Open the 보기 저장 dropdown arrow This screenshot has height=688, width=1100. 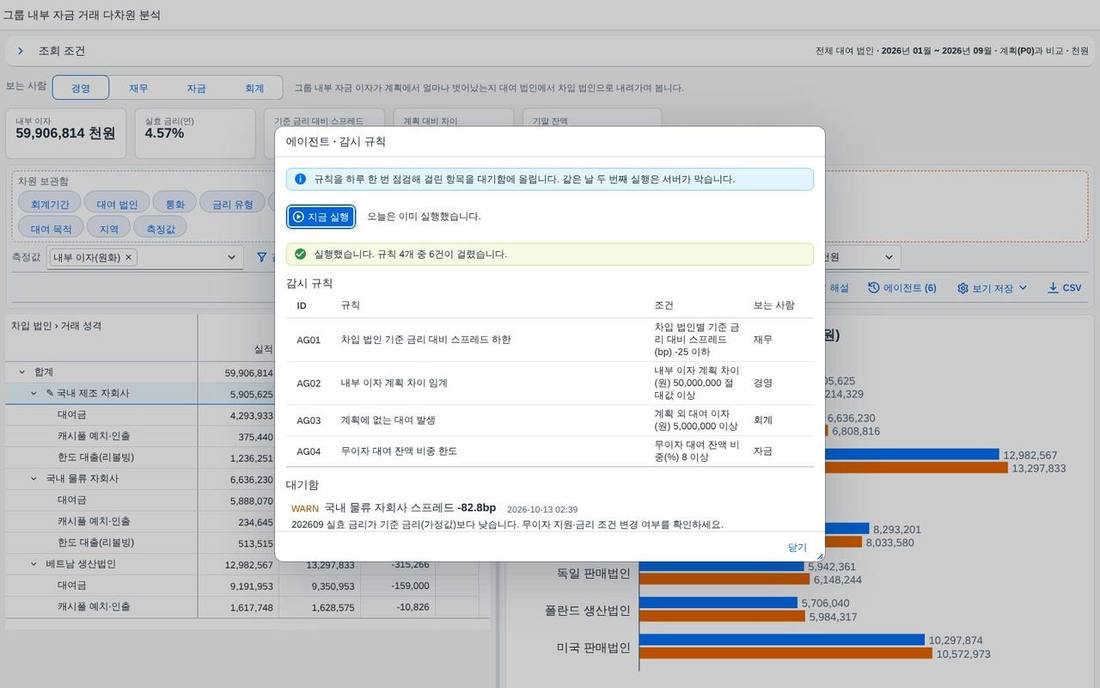[1023, 288]
